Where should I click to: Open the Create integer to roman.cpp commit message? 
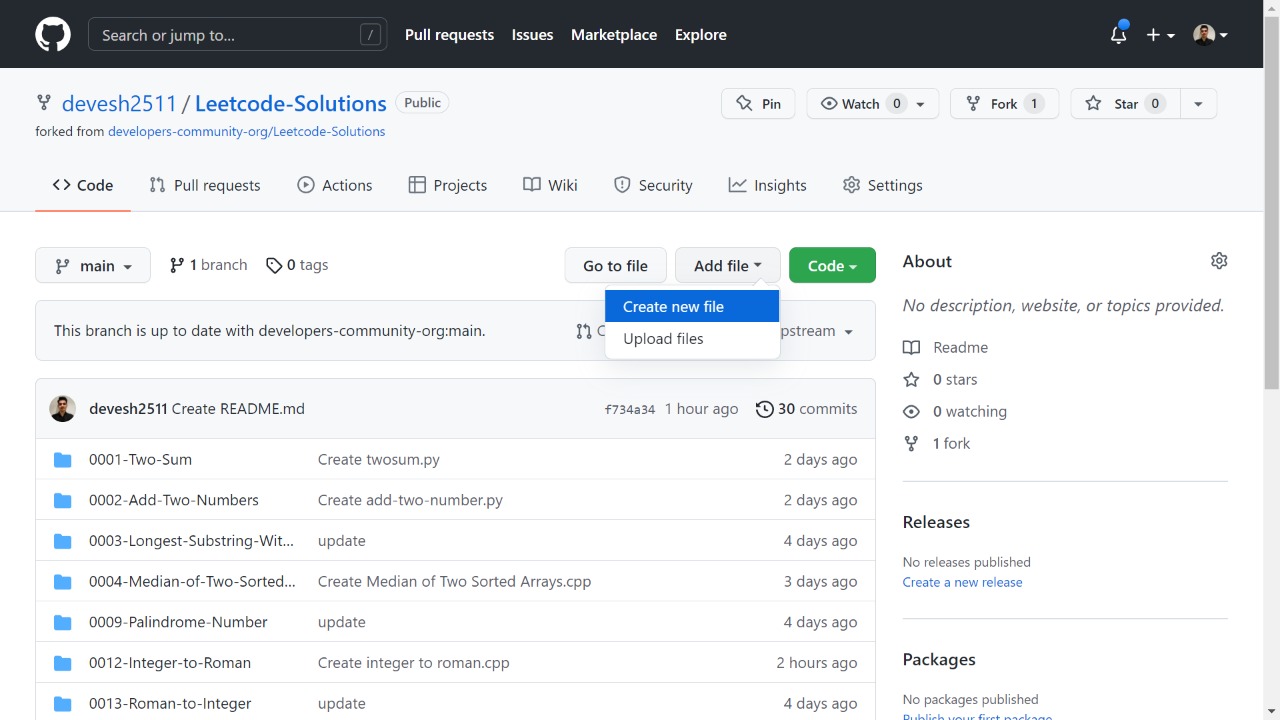click(x=414, y=663)
